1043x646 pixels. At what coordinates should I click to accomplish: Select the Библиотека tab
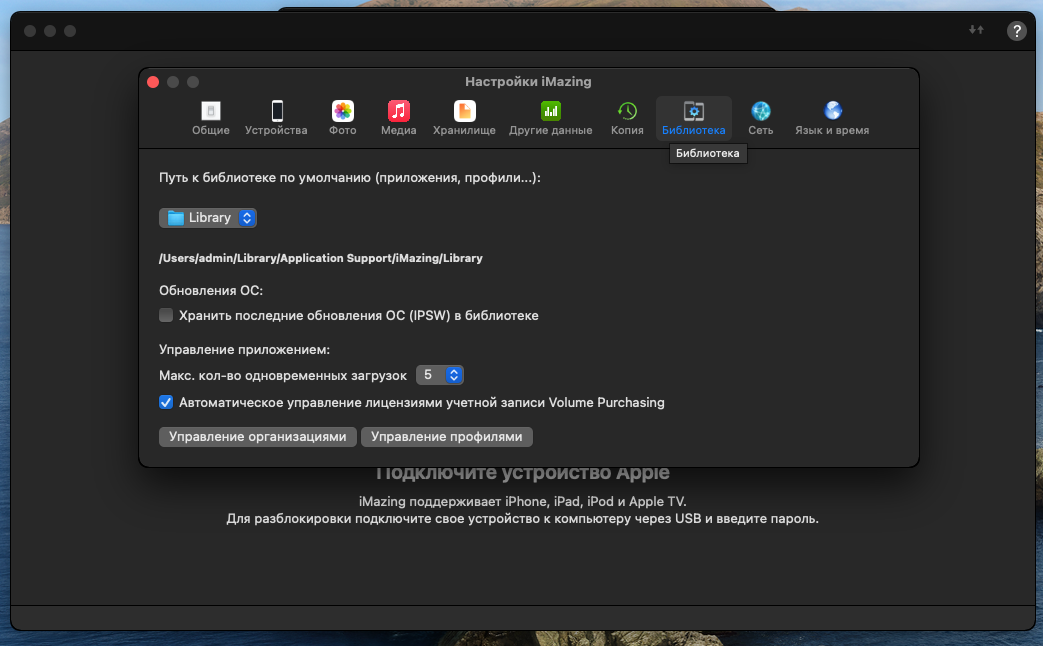(x=693, y=118)
